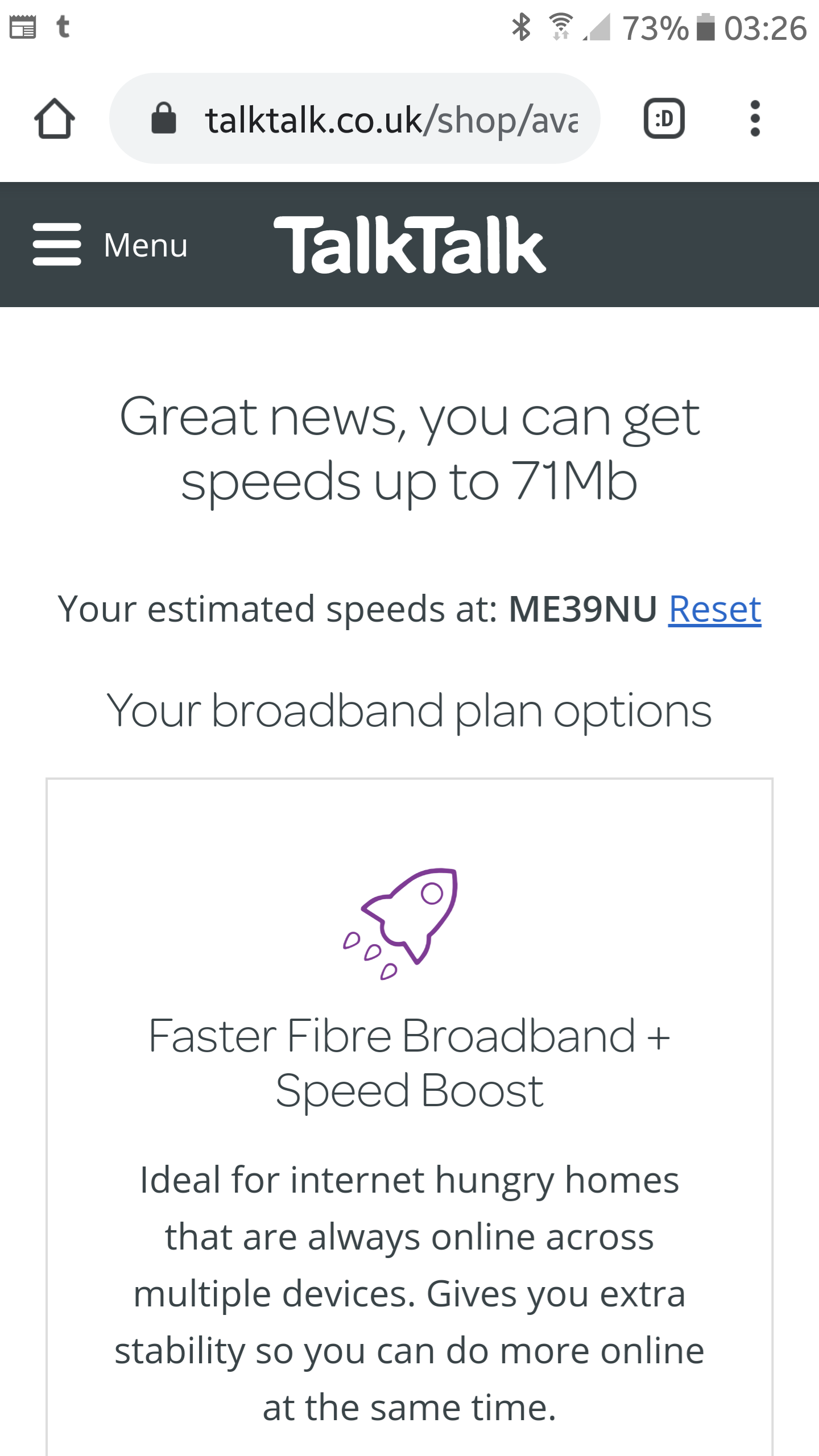This screenshot has width=819, height=1456.
Task: Tap the Bluetooth status icon
Action: click(521, 27)
